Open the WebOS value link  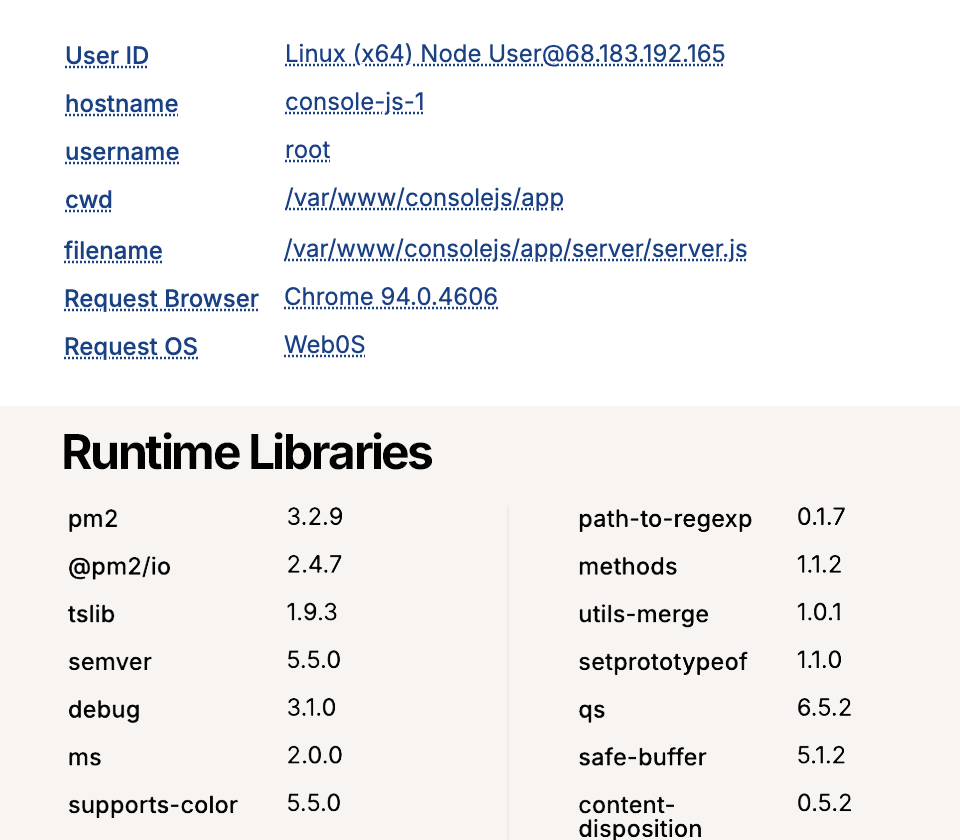pos(324,345)
